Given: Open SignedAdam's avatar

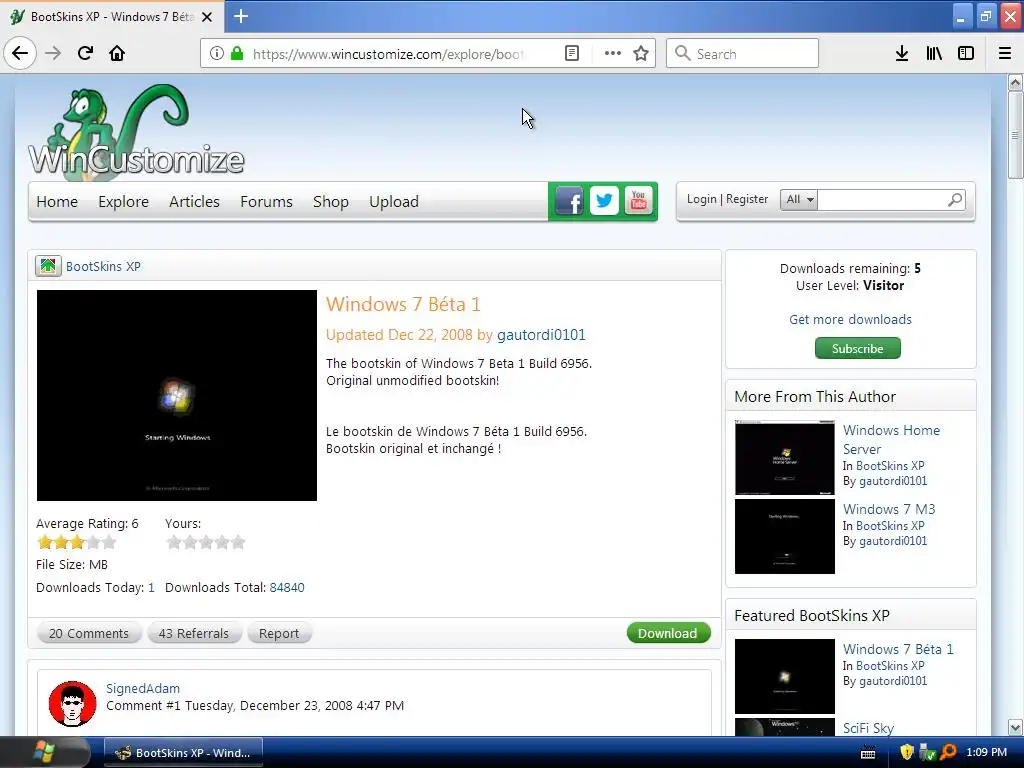Looking at the screenshot, I should pos(72,704).
